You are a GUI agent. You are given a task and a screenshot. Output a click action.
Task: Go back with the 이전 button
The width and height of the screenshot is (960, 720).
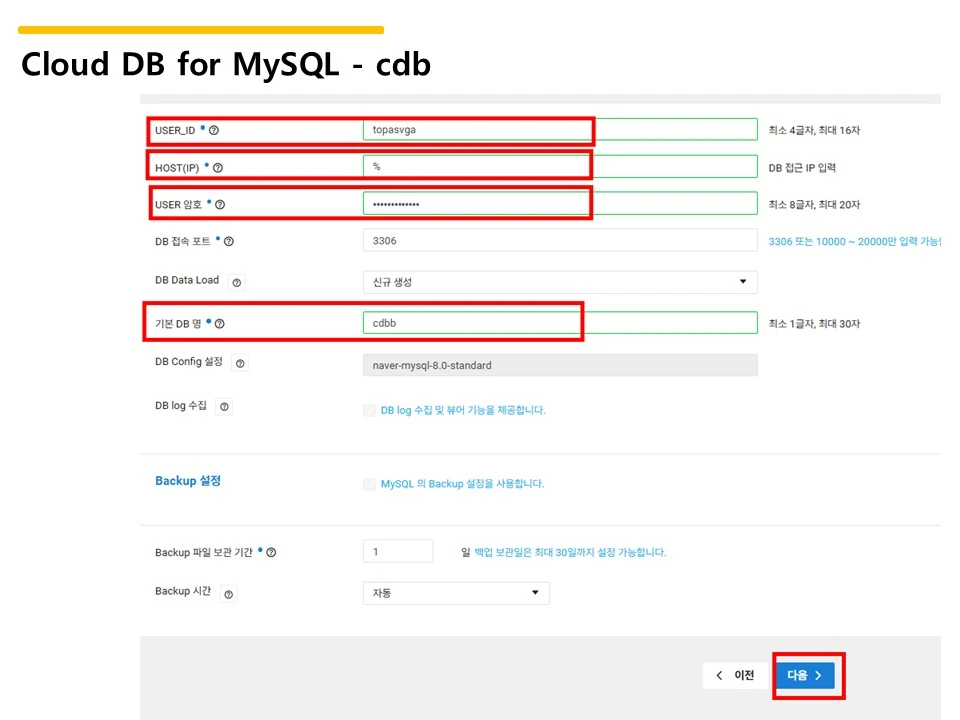click(735, 675)
